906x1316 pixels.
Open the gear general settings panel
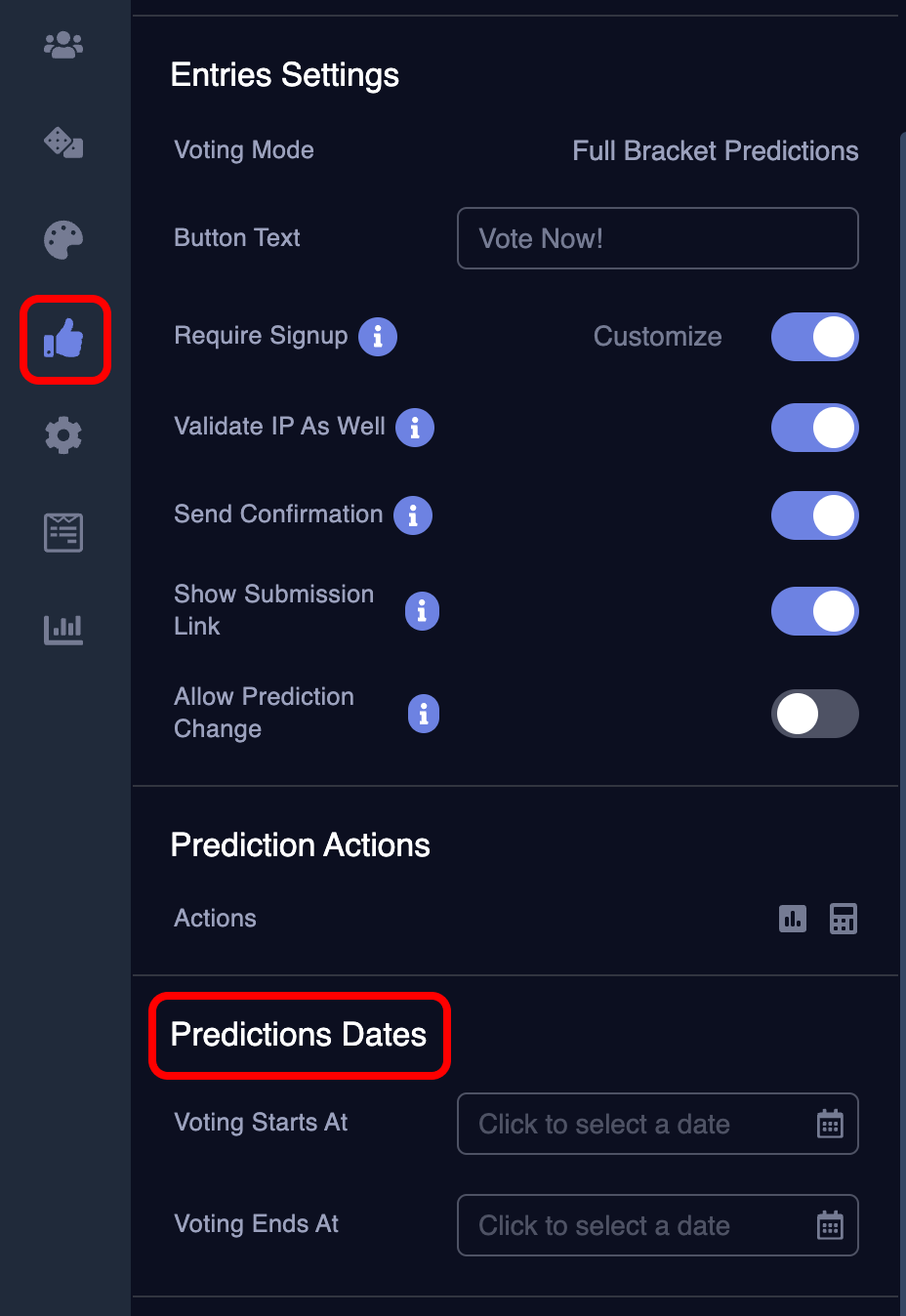coord(62,435)
